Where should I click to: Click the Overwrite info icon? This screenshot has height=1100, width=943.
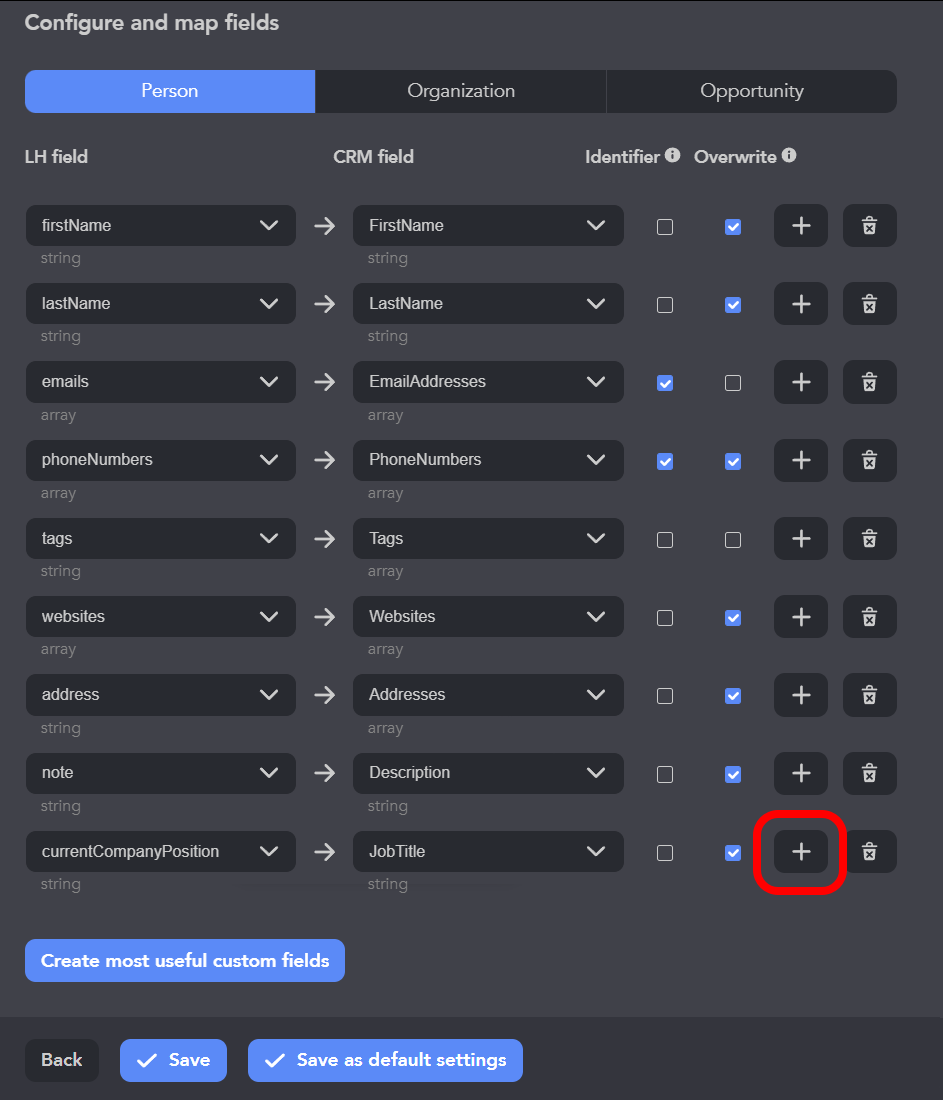[789, 156]
